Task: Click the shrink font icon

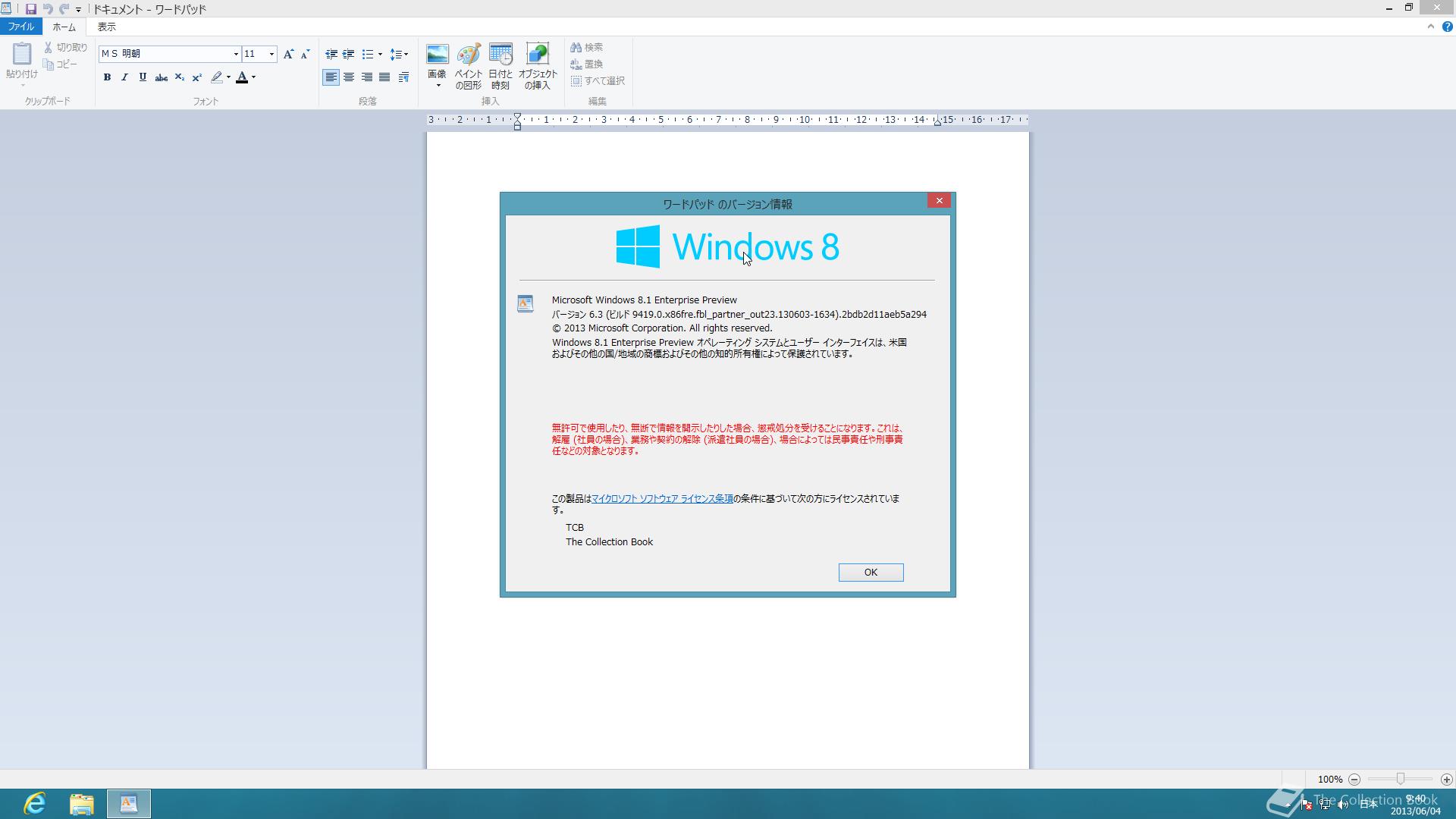Action: click(305, 54)
